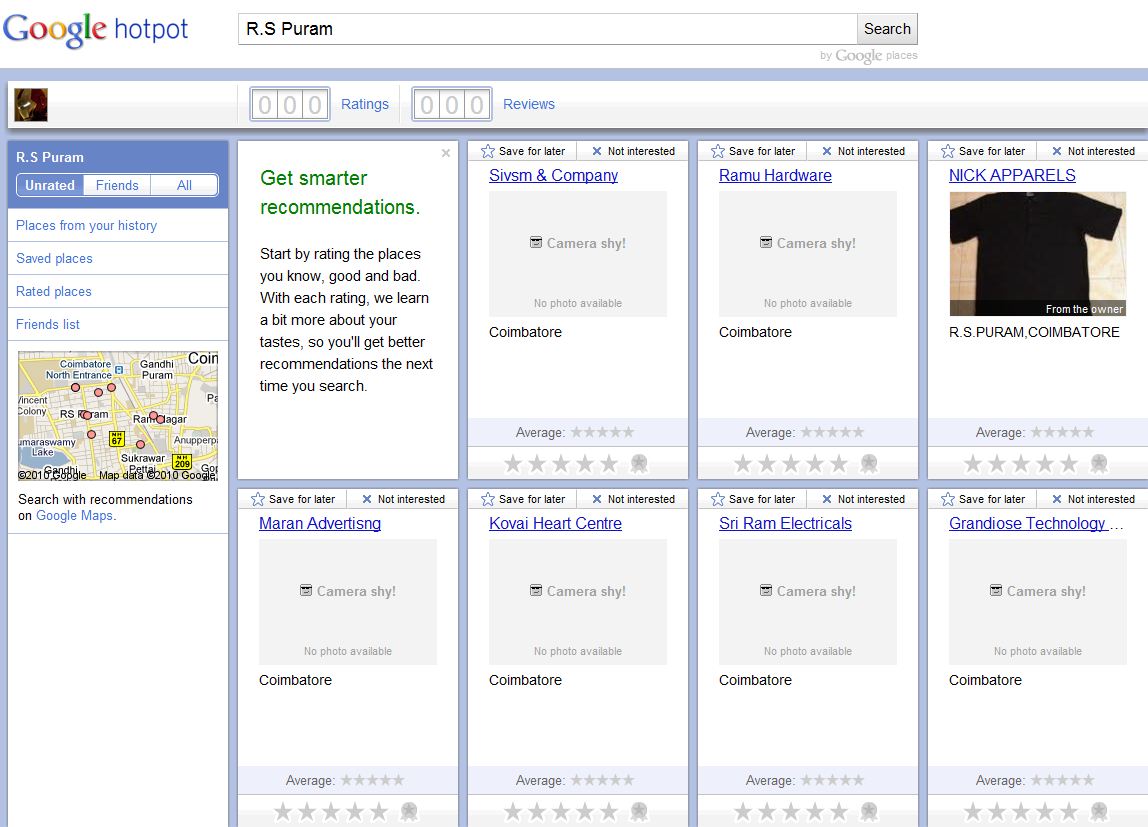Image resolution: width=1148 pixels, height=827 pixels.
Task: Click the Save for later star on Grandiose Technology
Action: 947,499
